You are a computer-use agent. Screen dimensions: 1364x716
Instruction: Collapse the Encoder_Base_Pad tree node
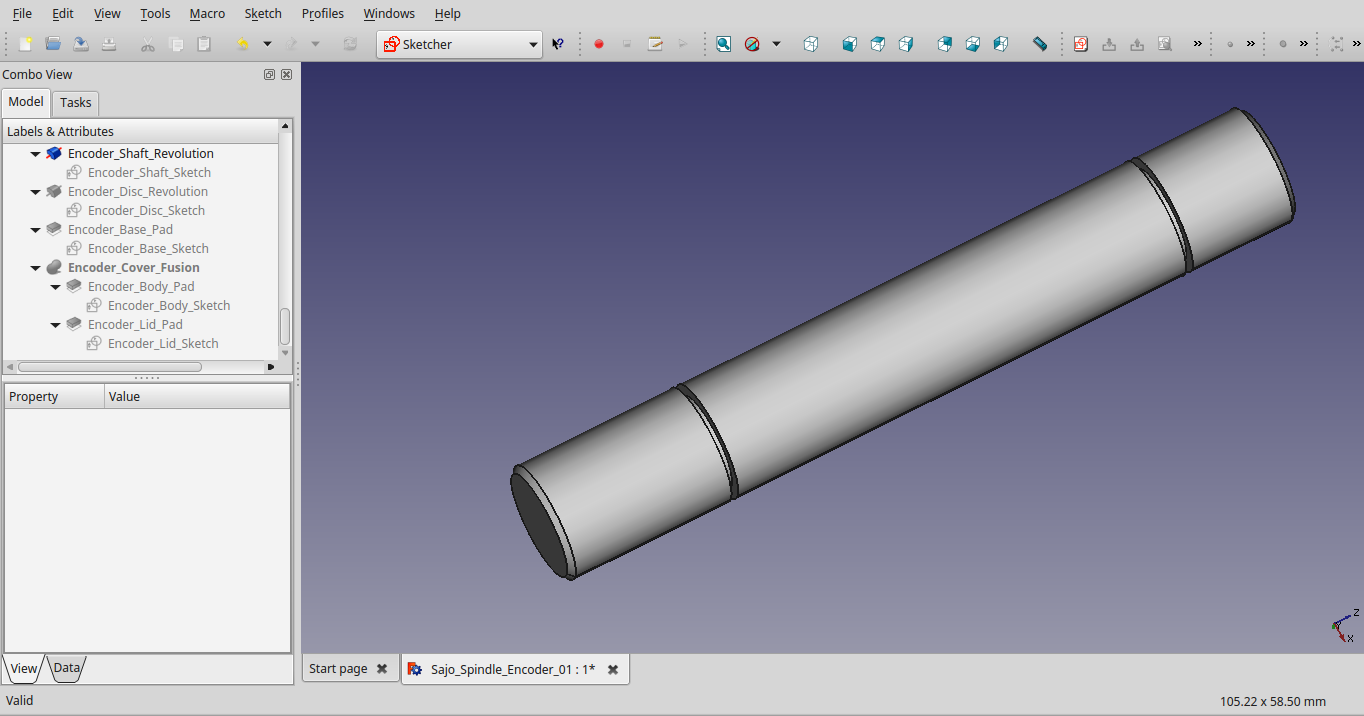36,230
